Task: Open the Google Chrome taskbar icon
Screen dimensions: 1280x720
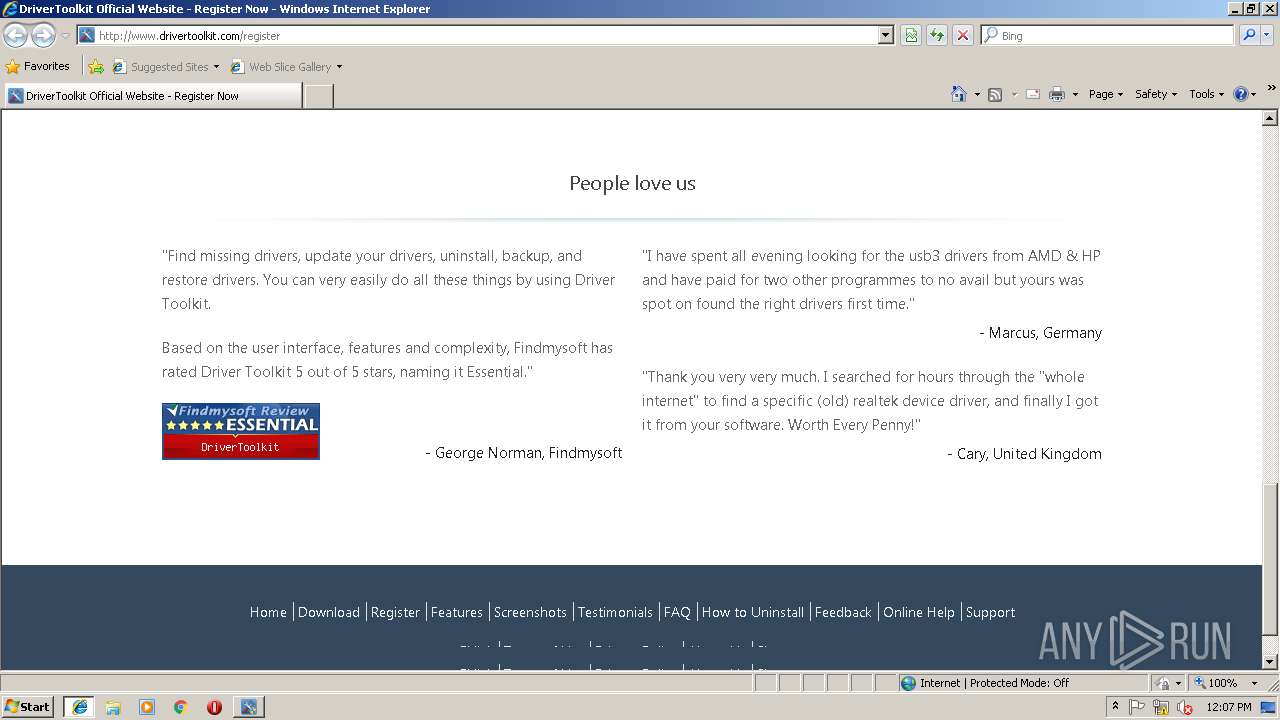Action: pos(181,707)
